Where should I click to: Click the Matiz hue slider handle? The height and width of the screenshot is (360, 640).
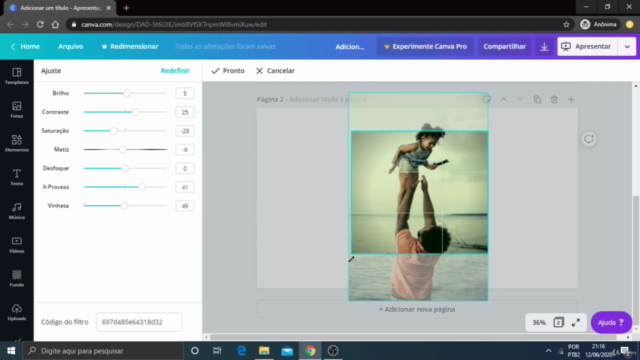[122, 149]
